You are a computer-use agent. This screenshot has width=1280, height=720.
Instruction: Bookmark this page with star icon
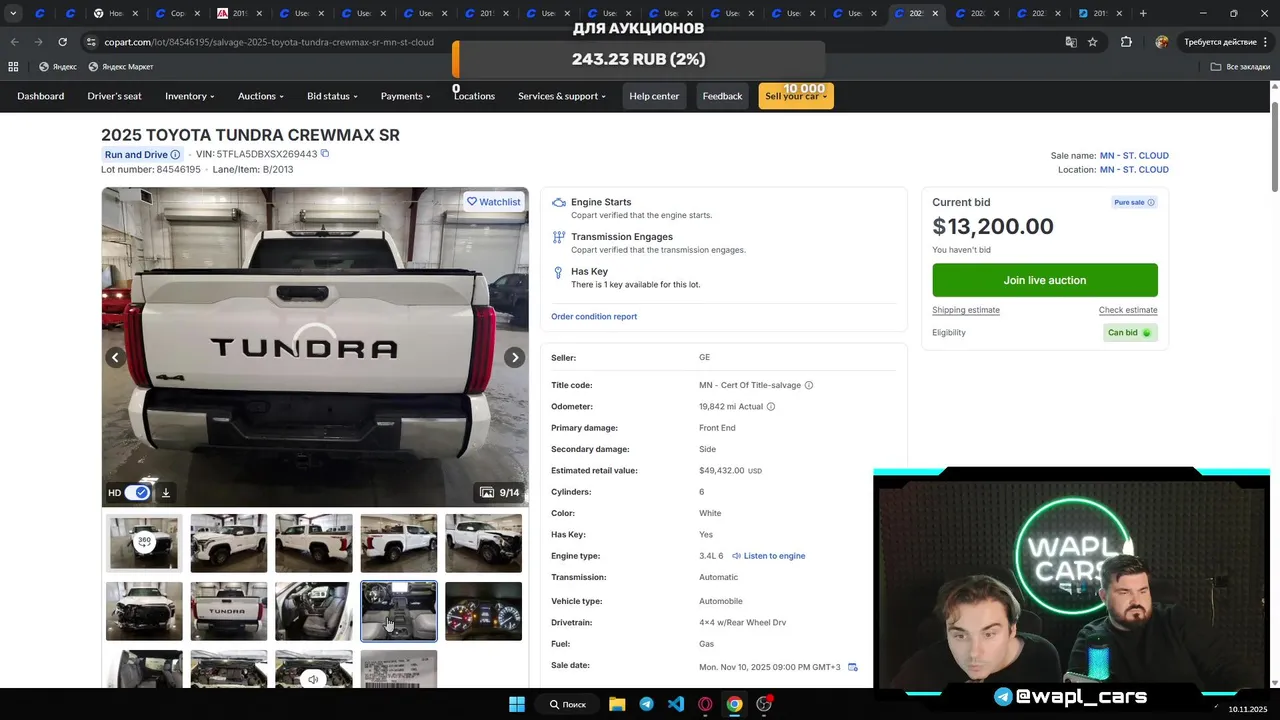[1093, 42]
